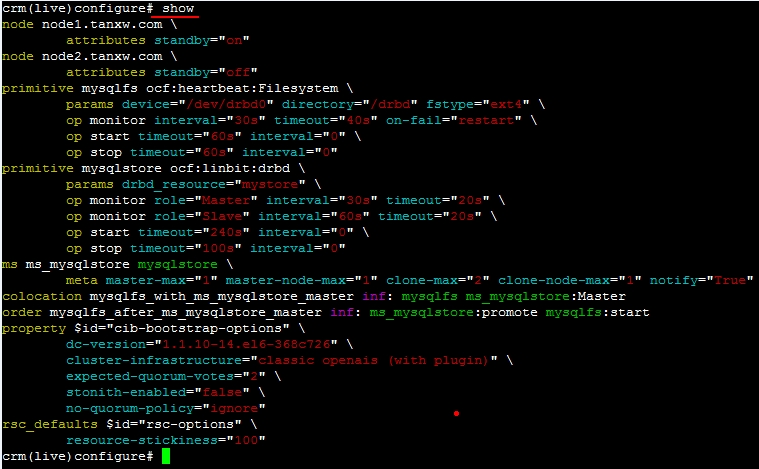This screenshot has width=759, height=469.
Task: Click the ms_mysqlstore:promote text
Action: pos(454,312)
